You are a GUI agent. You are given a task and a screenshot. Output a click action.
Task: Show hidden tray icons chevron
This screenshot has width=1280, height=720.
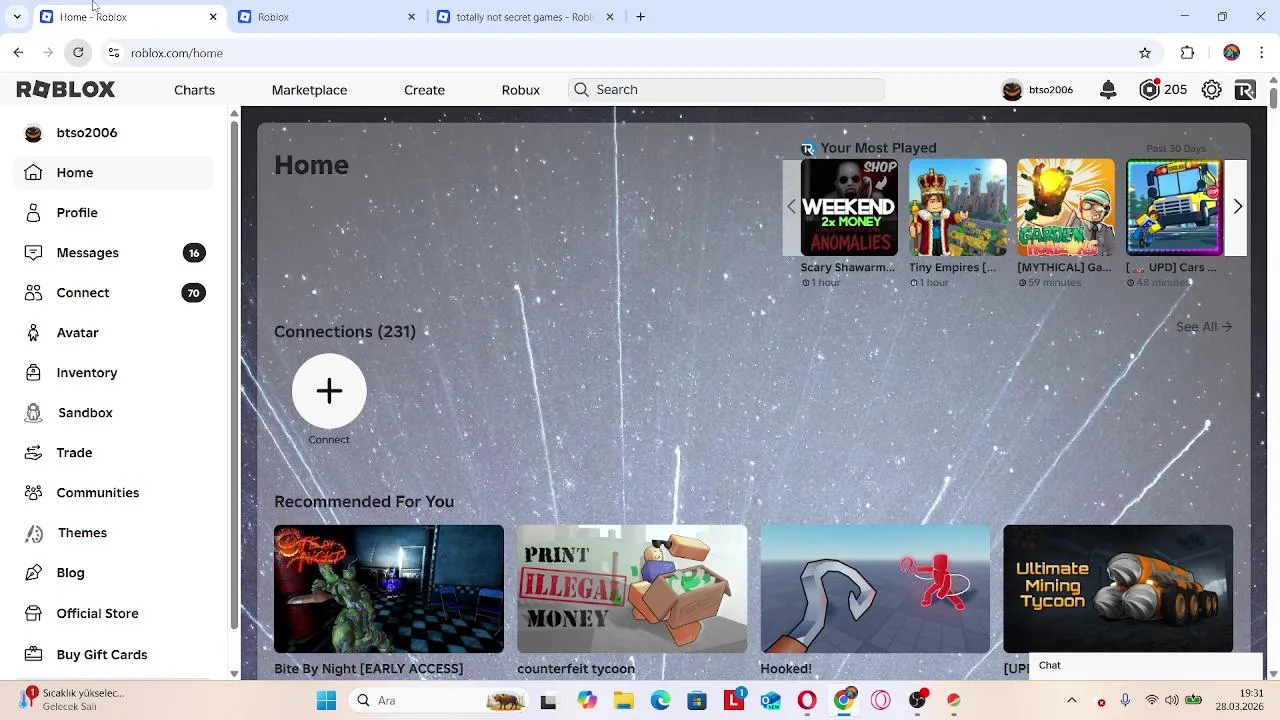(1072, 701)
